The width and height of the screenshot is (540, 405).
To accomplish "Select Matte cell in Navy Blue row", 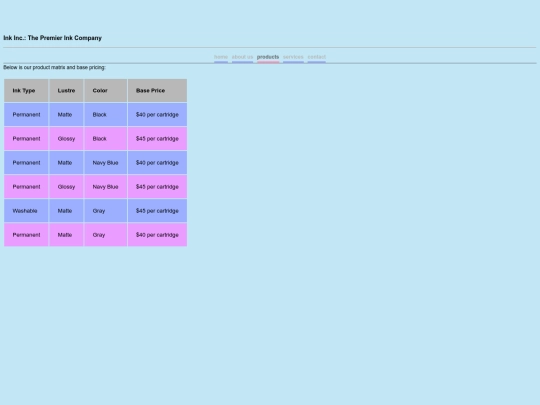I will [x=66, y=163].
